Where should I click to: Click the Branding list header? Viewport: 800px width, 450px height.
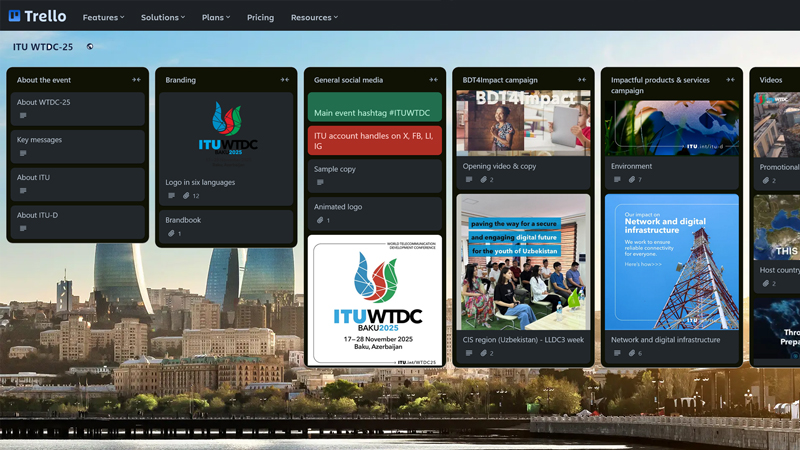[180, 80]
